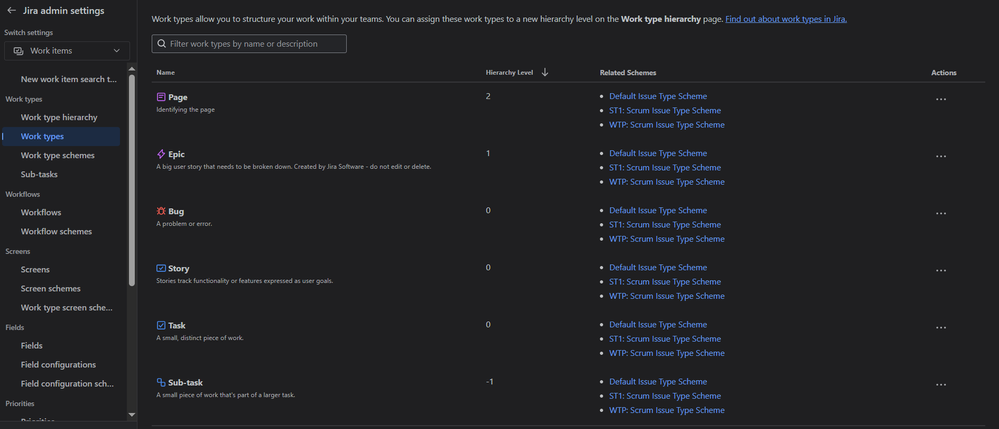Open Work type schemes in sidebar
The height and width of the screenshot is (429, 999).
click(57, 156)
